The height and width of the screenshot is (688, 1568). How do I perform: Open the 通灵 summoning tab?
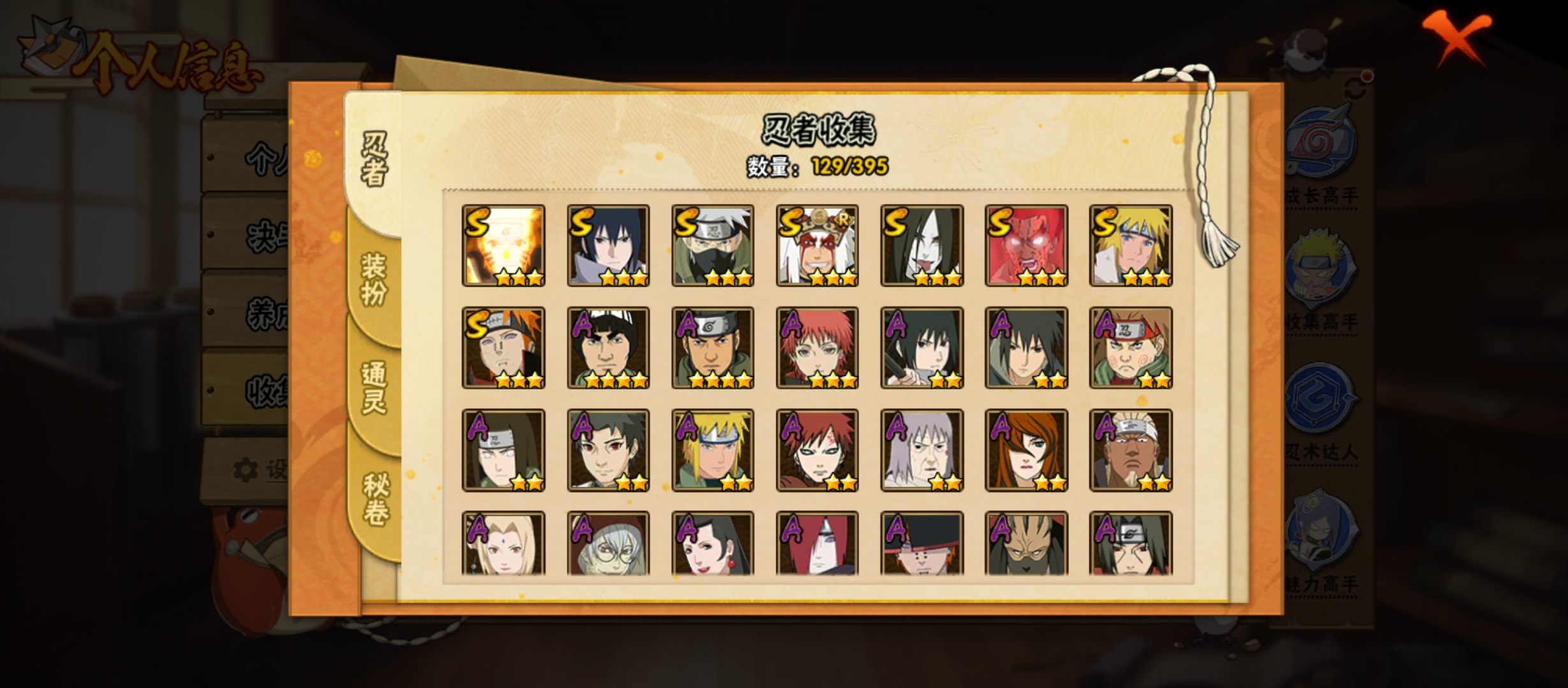[374, 387]
